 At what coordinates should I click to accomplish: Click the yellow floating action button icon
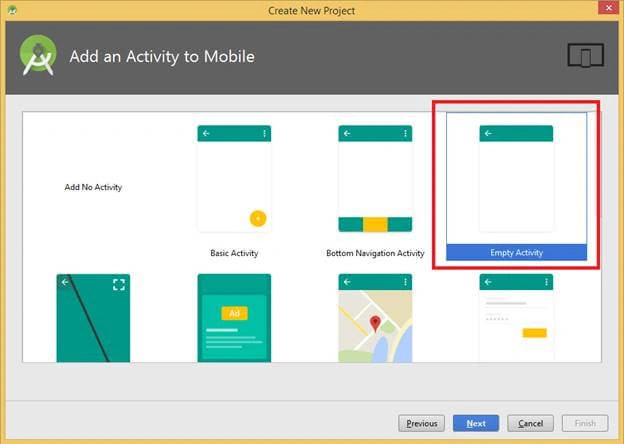click(x=258, y=218)
